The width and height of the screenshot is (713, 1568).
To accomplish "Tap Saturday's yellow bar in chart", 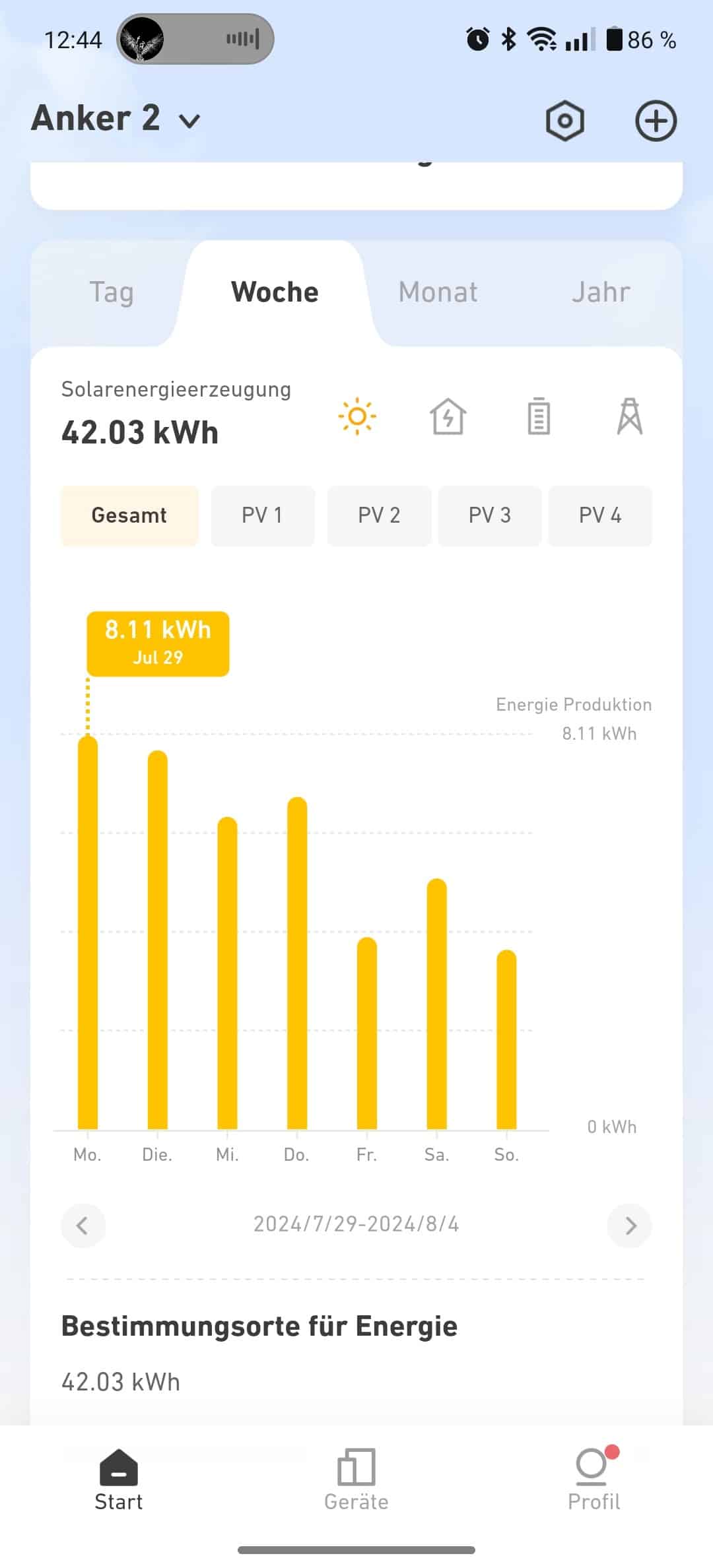I will coord(436,1003).
